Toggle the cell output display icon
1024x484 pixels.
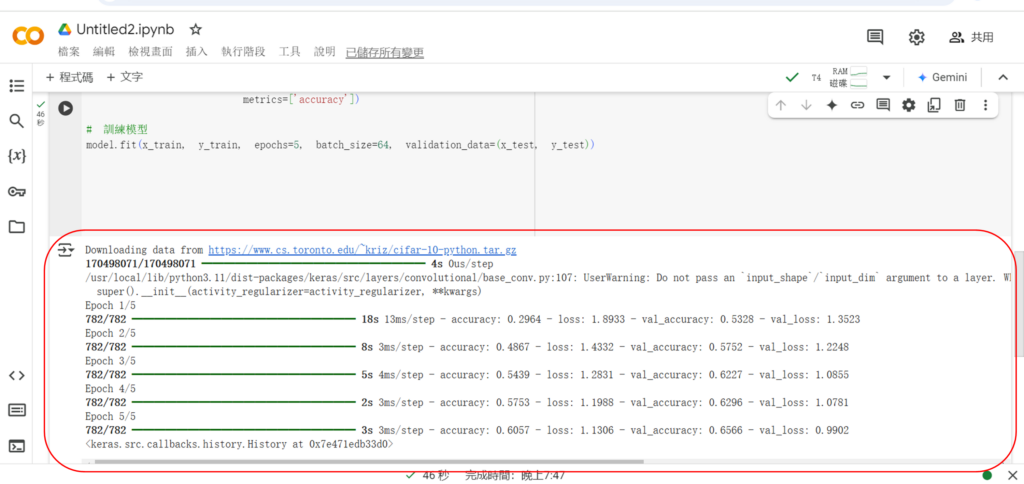tap(66, 250)
